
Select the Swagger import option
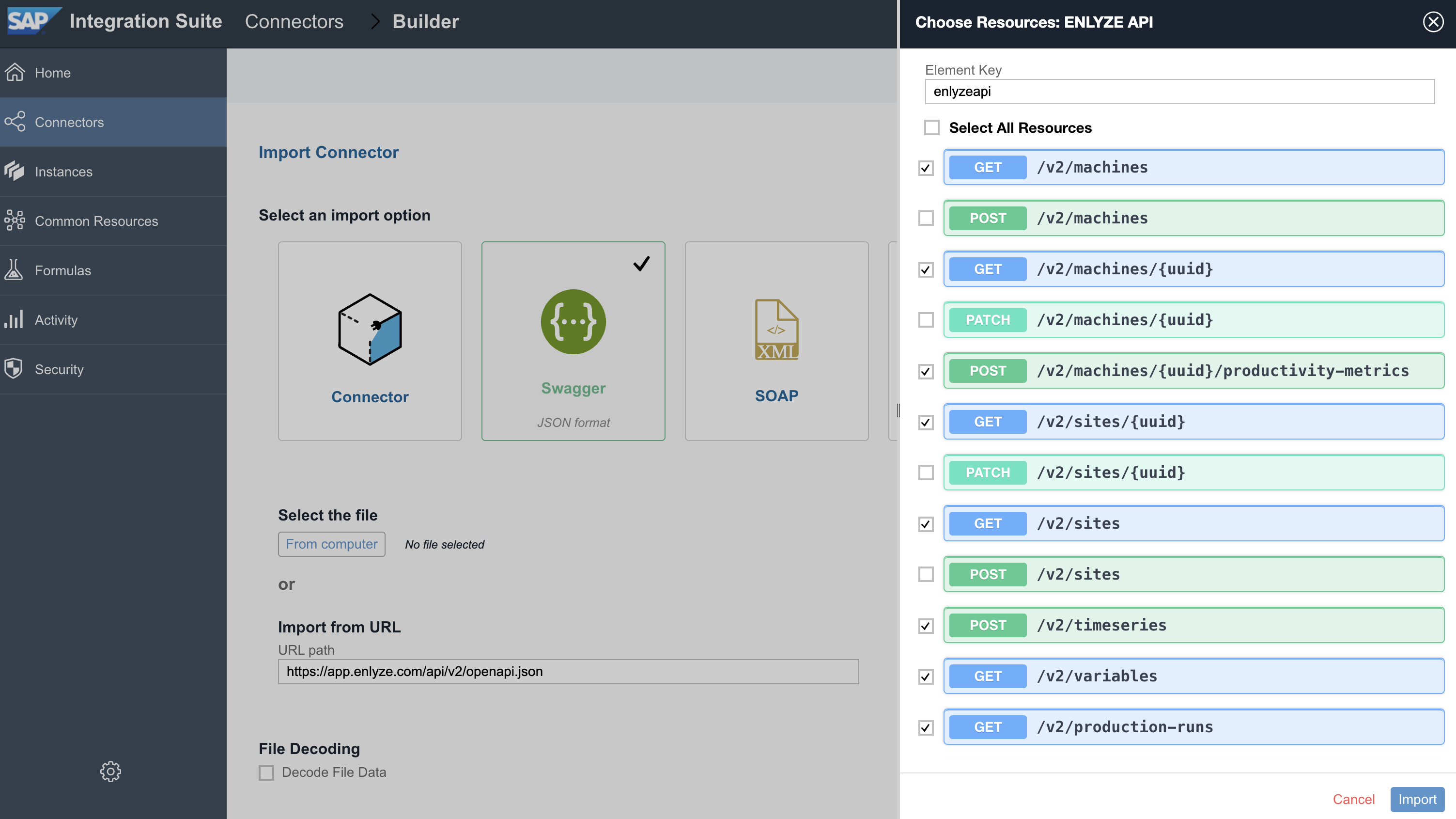[573, 341]
